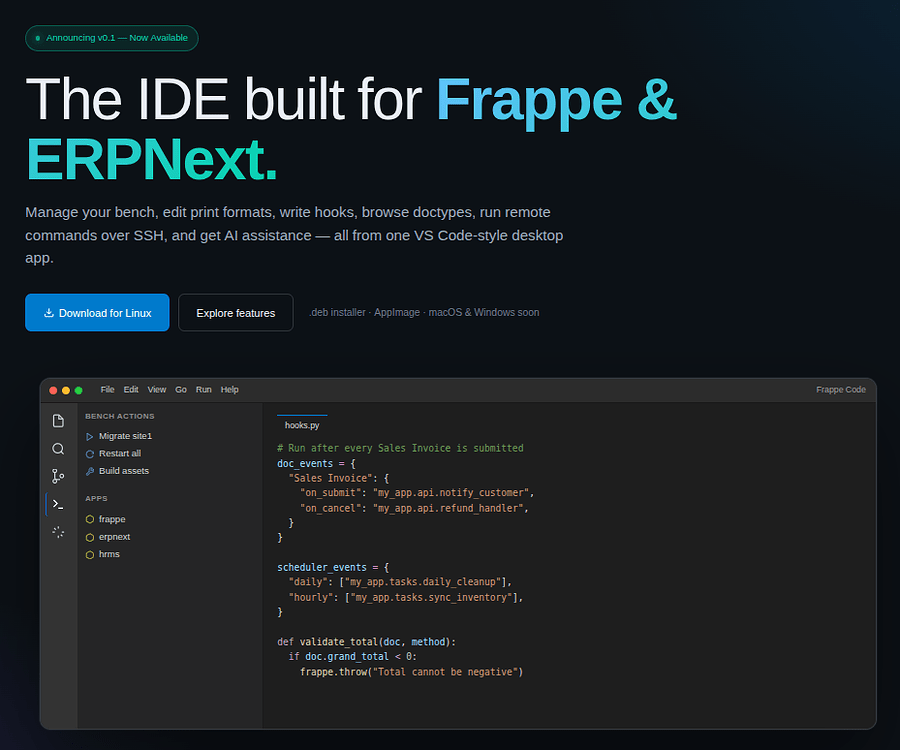
Task: Click the hero description paragraph
Action: tap(294, 235)
